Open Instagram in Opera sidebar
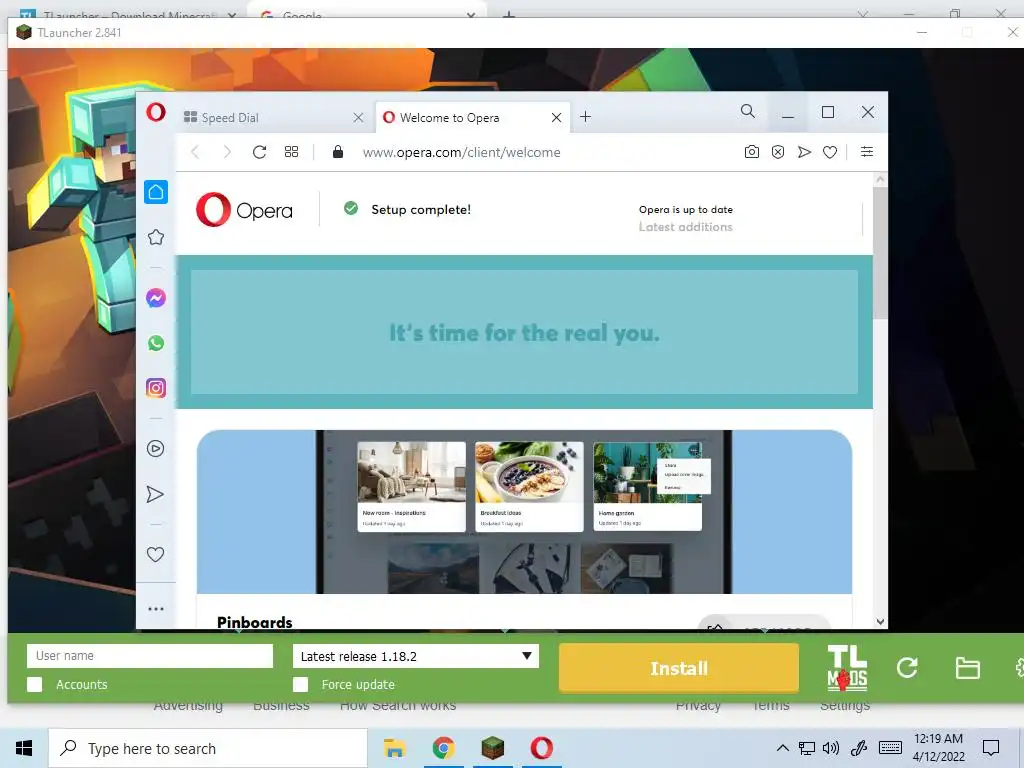Screen dimensions: 1024x768 155,388
